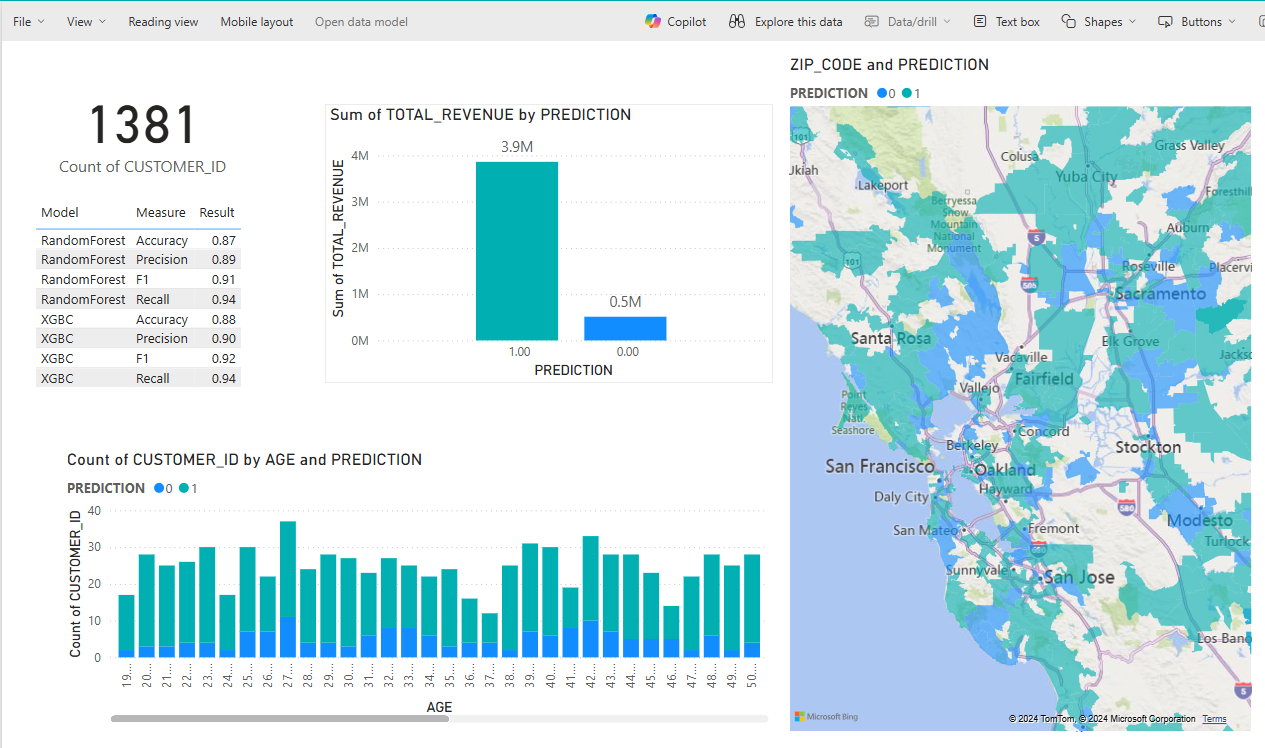
Task: Switch to Mobile layout
Action: tap(257, 21)
